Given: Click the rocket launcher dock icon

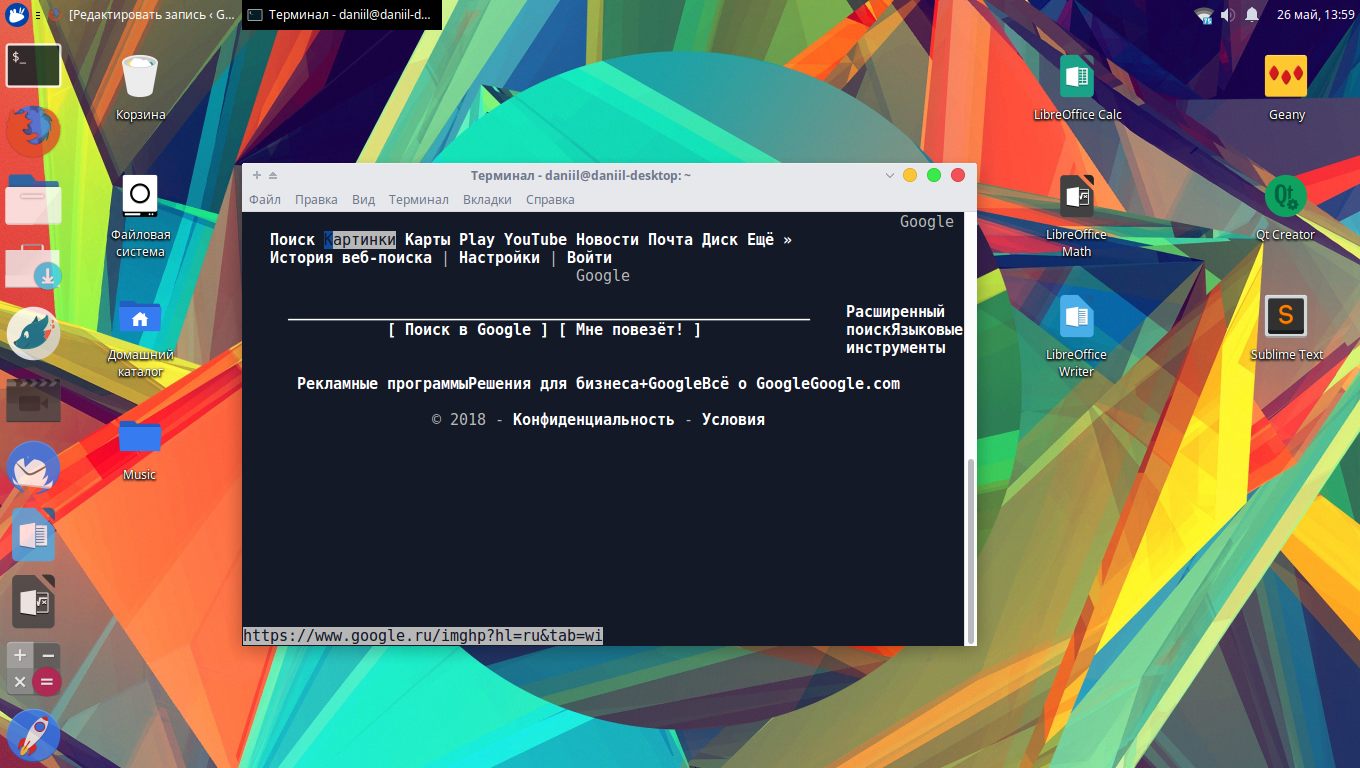Looking at the screenshot, I should 33,735.
